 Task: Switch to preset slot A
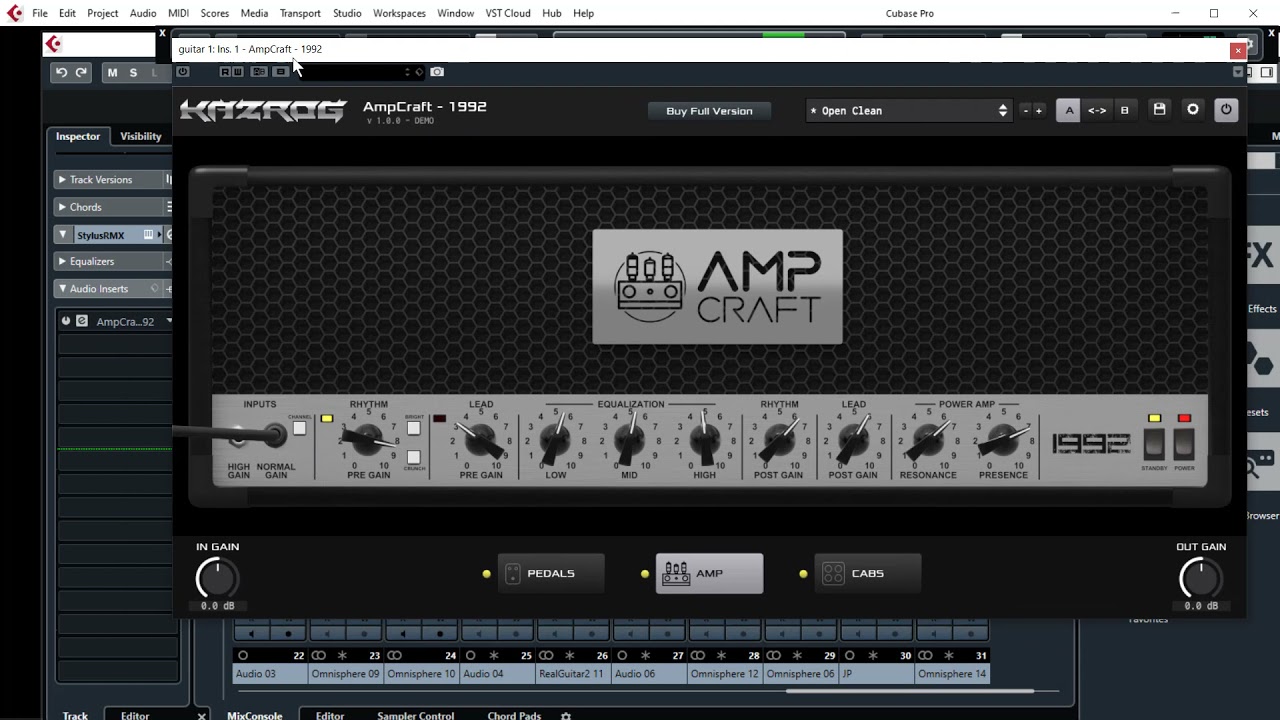point(1069,111)
